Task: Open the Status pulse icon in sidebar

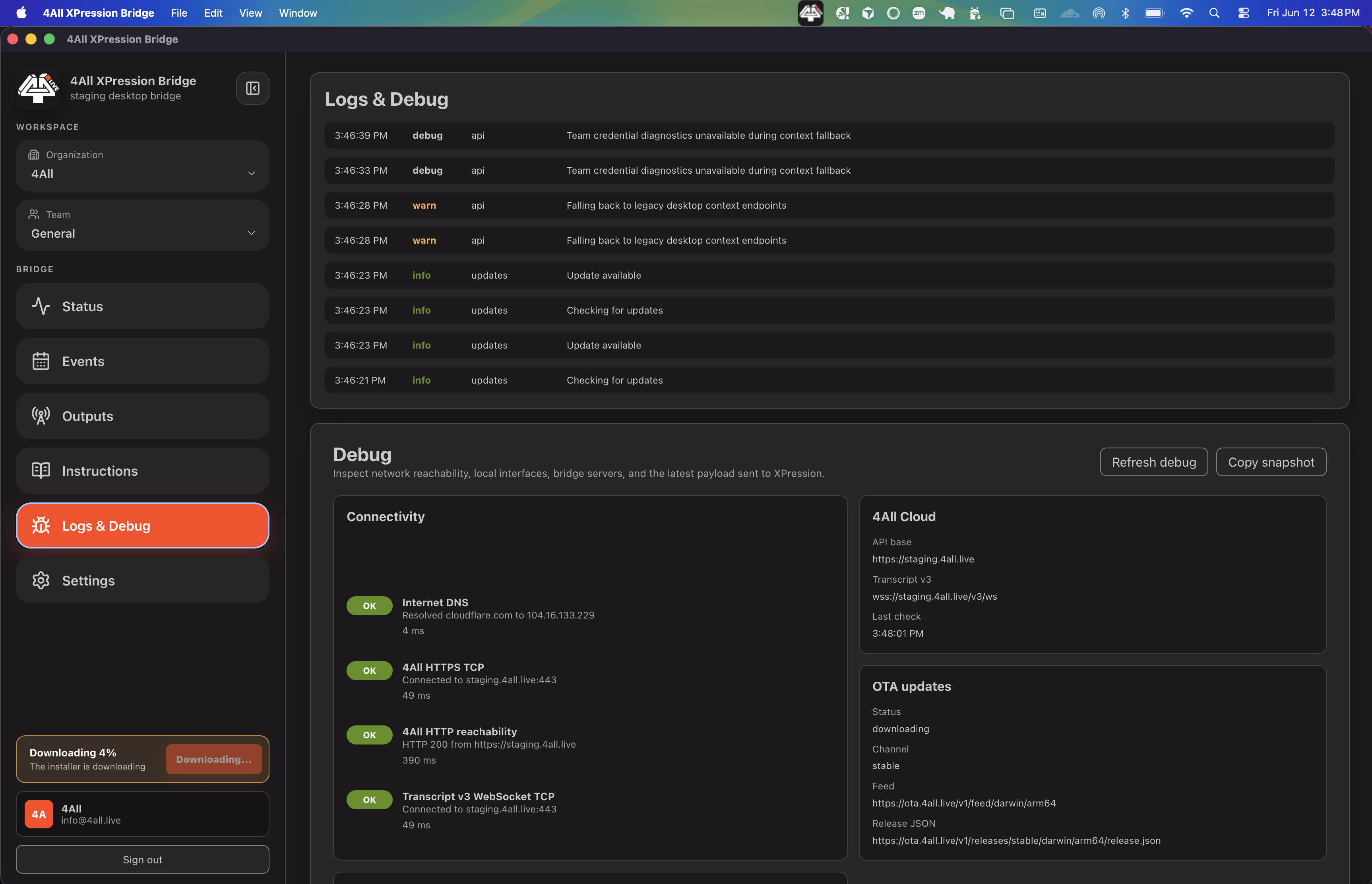Action: 41,306
